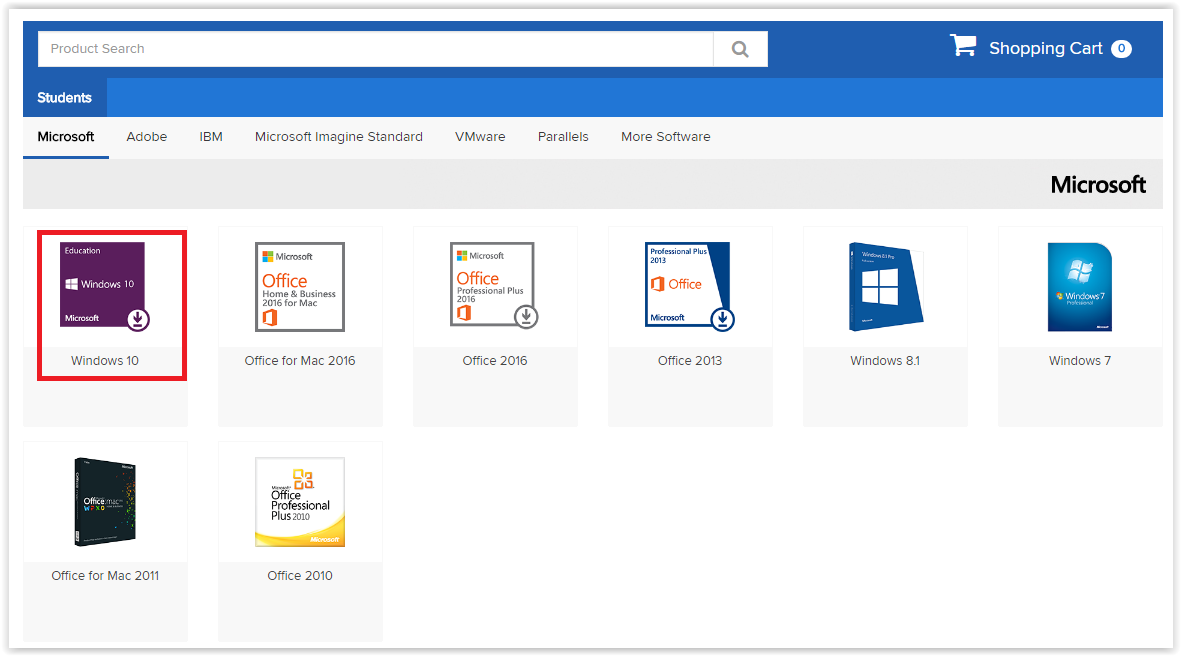Click the cart item count badge
This screenshot has height=656, width=1181.
[1121, 48]
